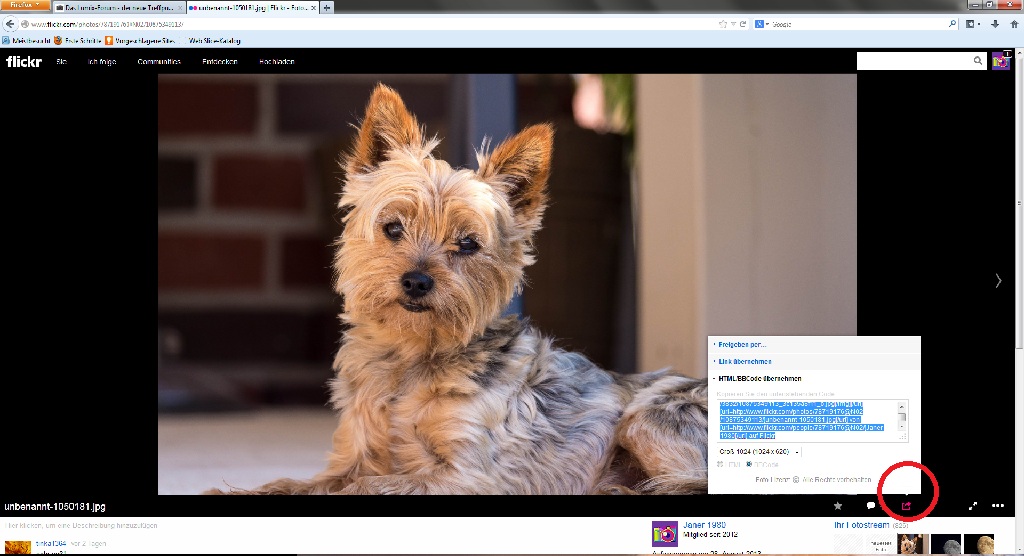Open the three-dots more options menu
This screenshot has height=556, width=1024.
click(x=998, y=506)
